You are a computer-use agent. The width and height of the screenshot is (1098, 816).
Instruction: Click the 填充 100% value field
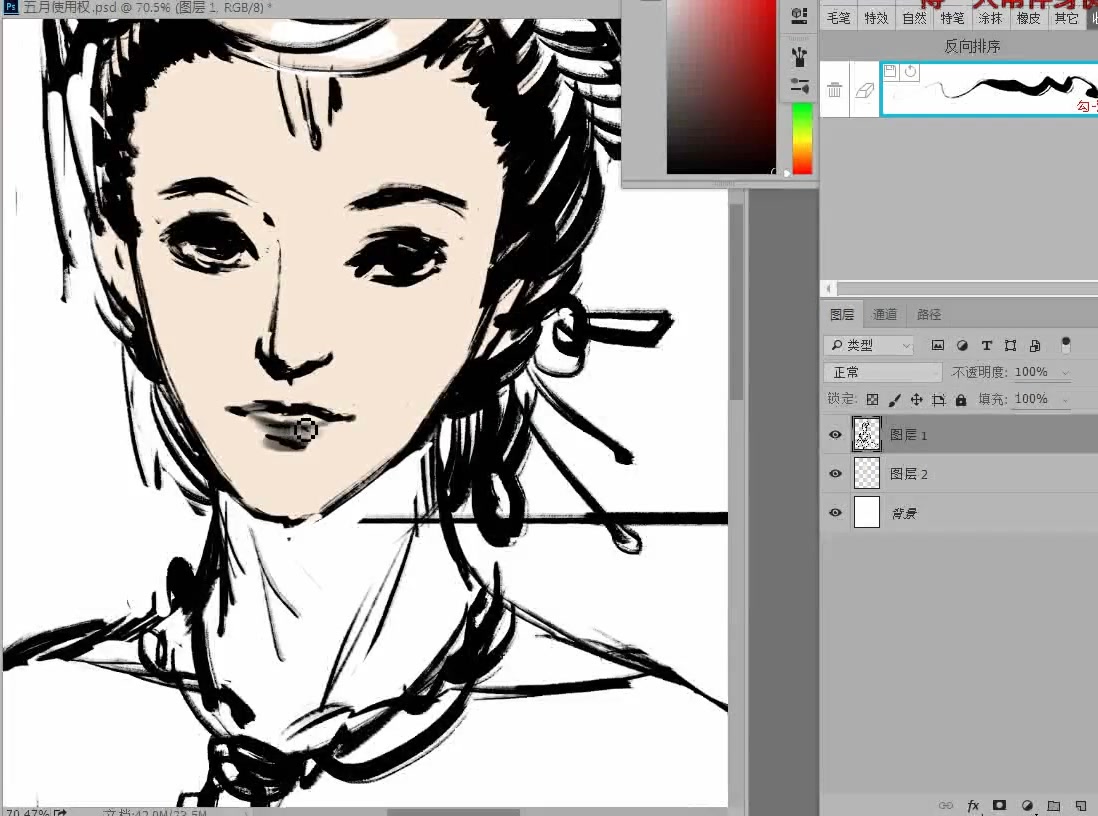pos(1031,399)
